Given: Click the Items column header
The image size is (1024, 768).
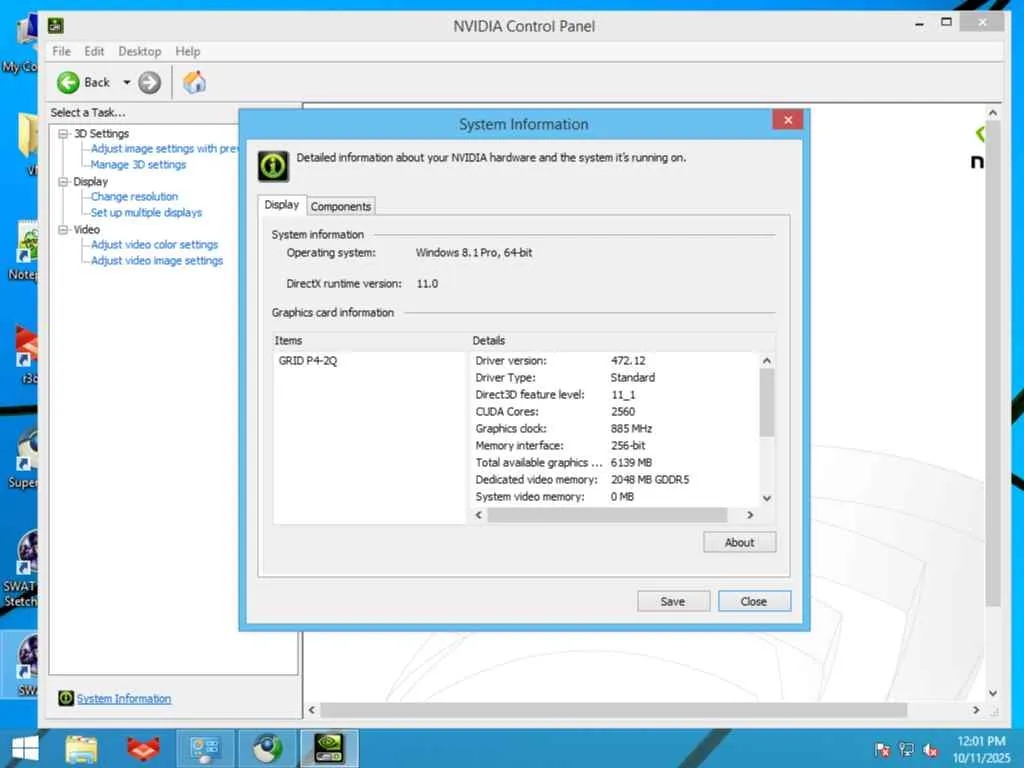Looking at the screenshot, I should tap(370, 340).
